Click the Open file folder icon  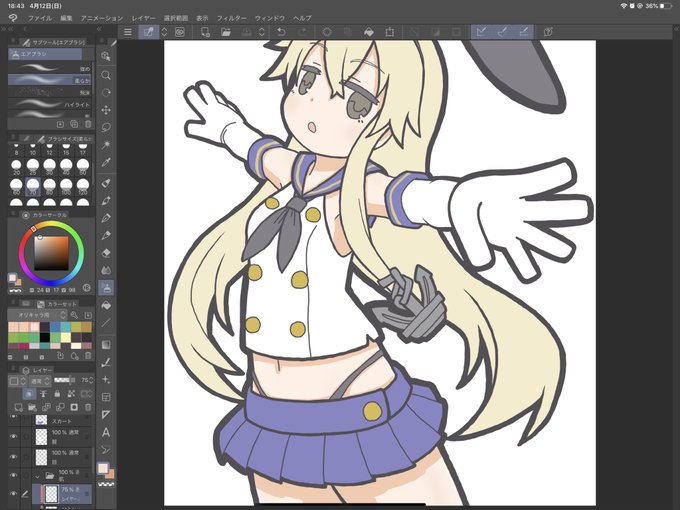point(226,32)
